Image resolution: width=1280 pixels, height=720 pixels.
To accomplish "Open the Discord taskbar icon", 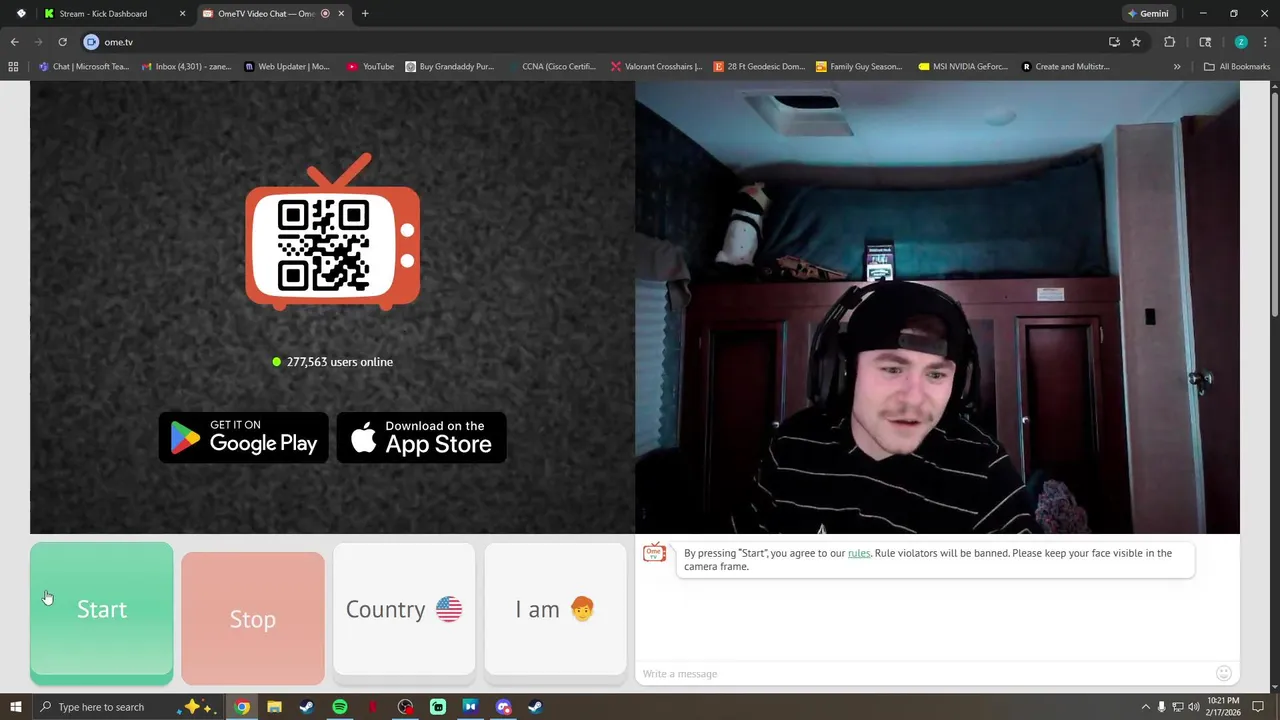I will 503,707.
